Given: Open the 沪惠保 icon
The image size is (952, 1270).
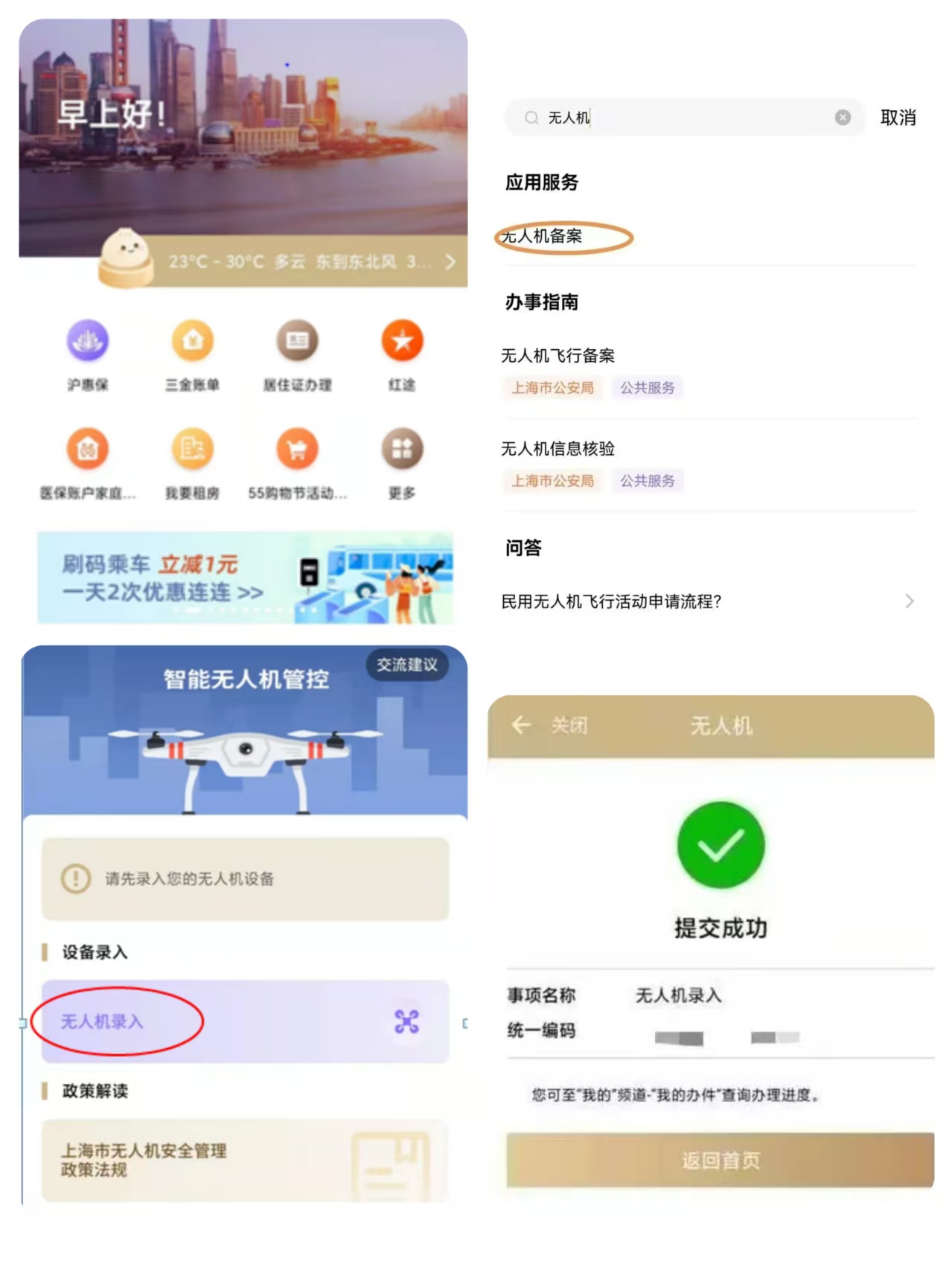Looking at the screenshot, I should click(88, 341).
